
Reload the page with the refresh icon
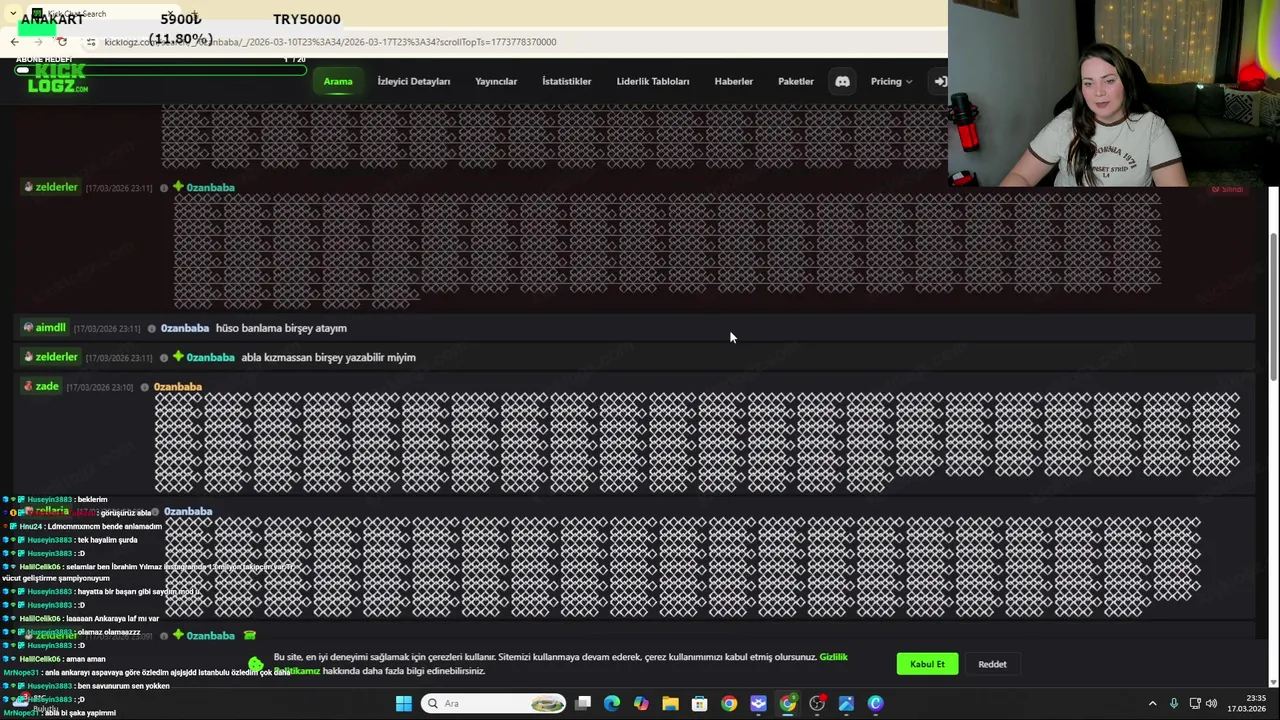[62, 42]
